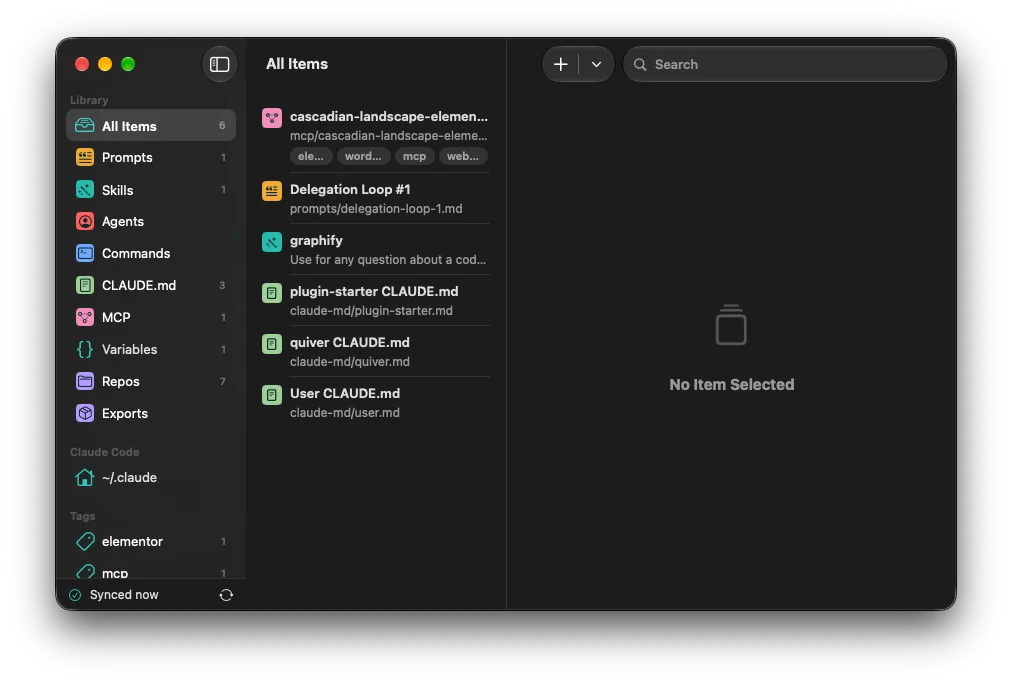Click the path claude-md/quiver.md
This screenshot has width=1012, height=684.
click(350, 361)
